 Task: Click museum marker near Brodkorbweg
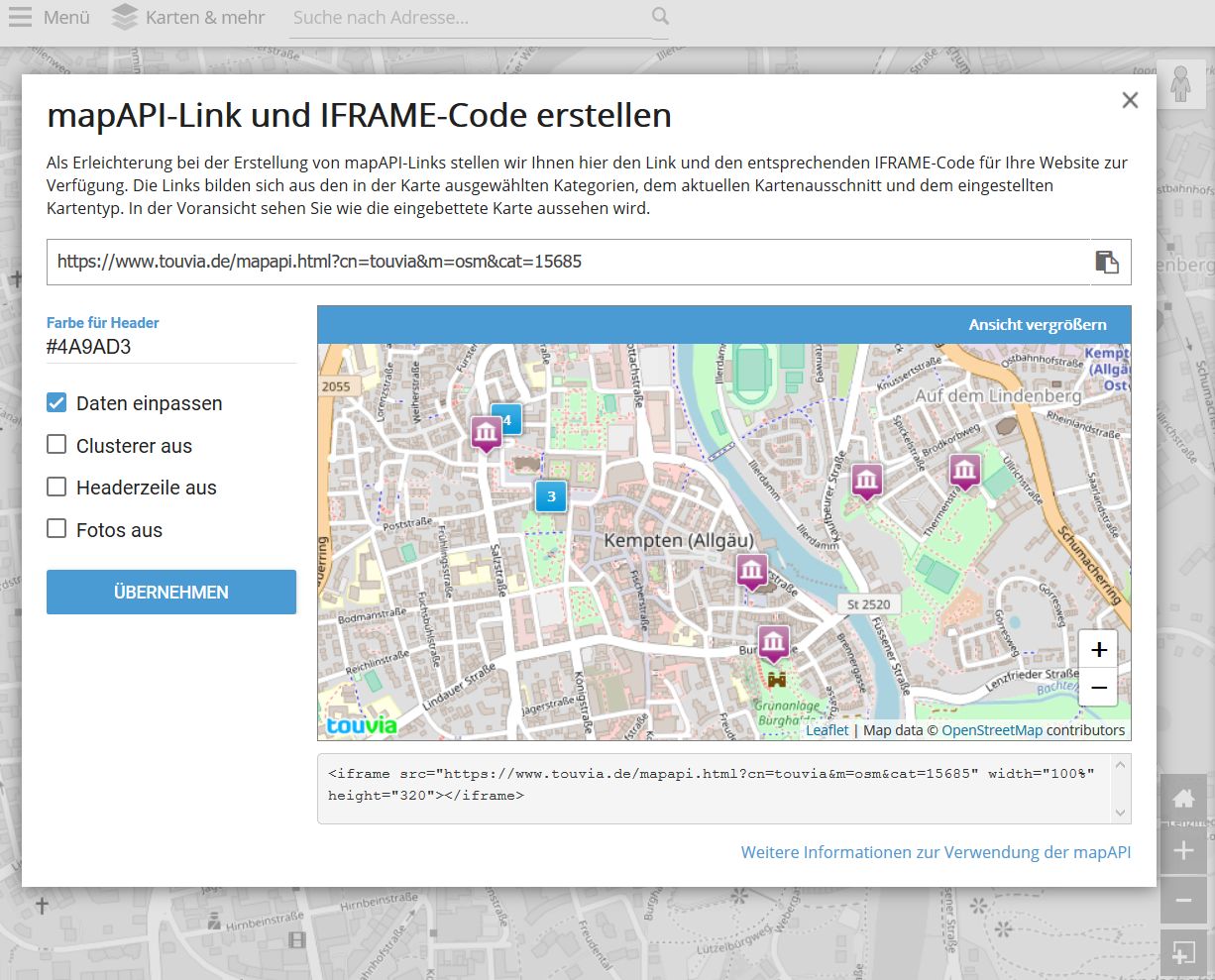pos(964,472)
